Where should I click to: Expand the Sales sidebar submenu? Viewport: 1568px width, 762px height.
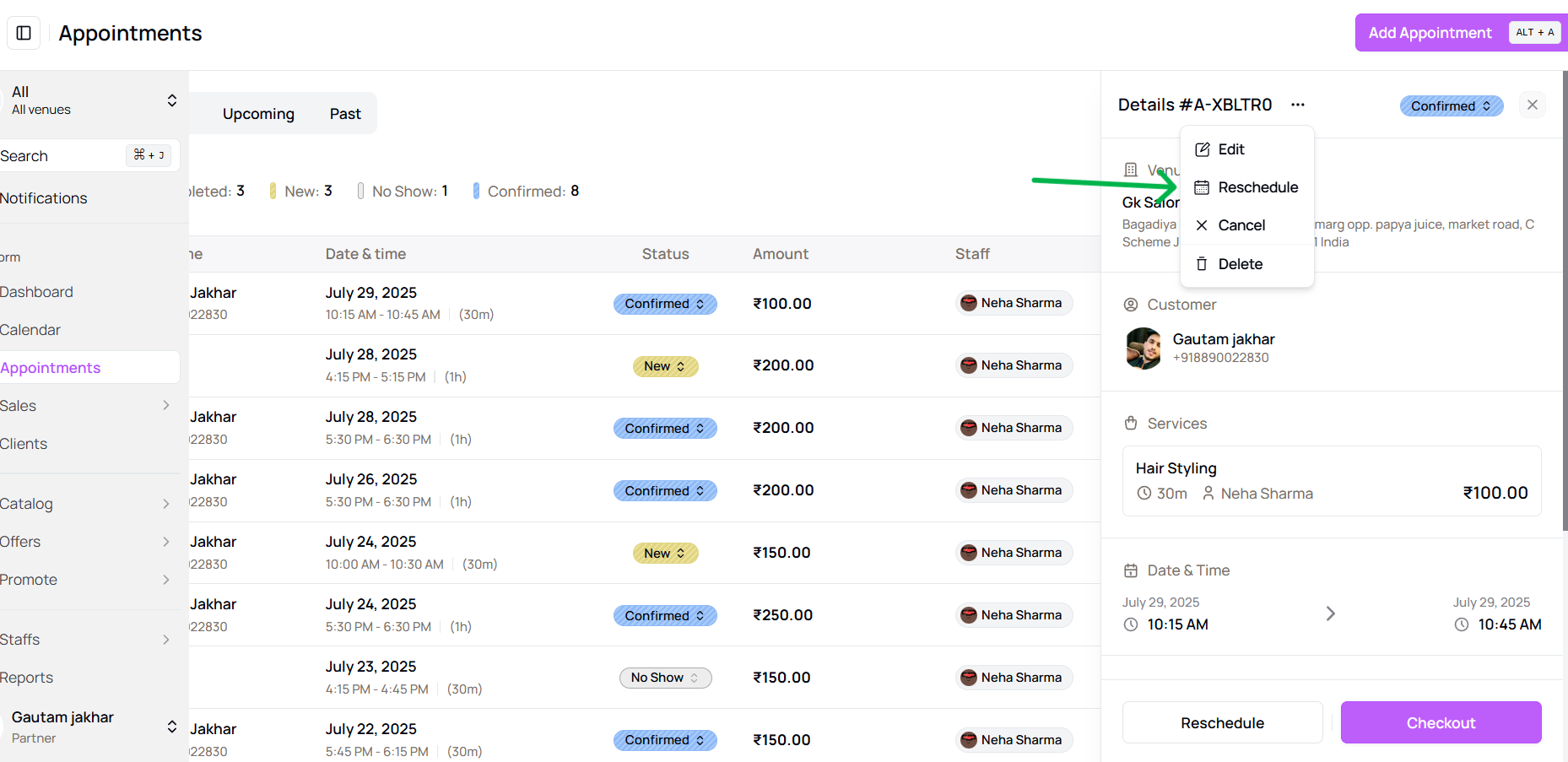click(x=166, y=406)
